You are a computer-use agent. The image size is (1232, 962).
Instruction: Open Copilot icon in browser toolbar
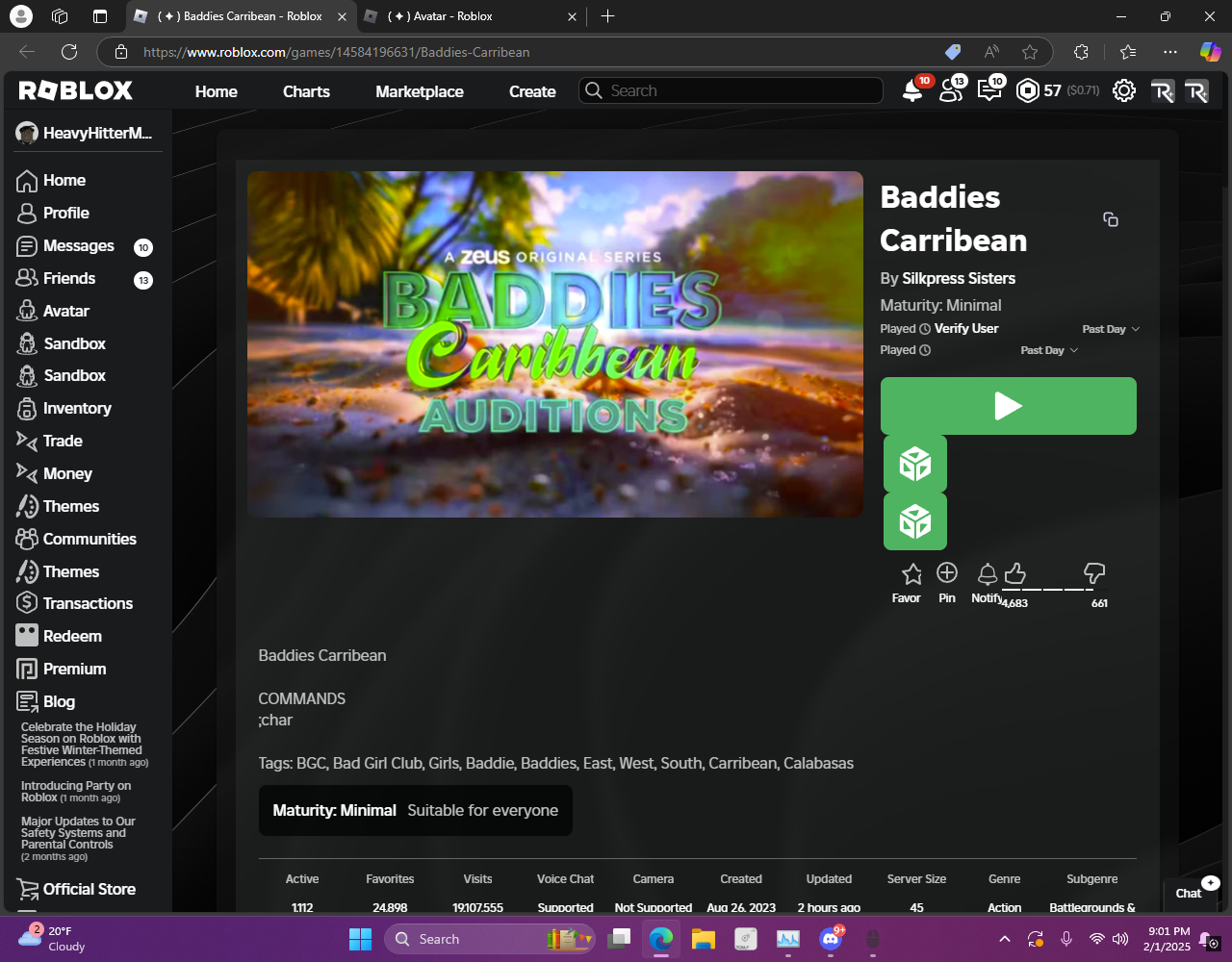click(1210, 52)
